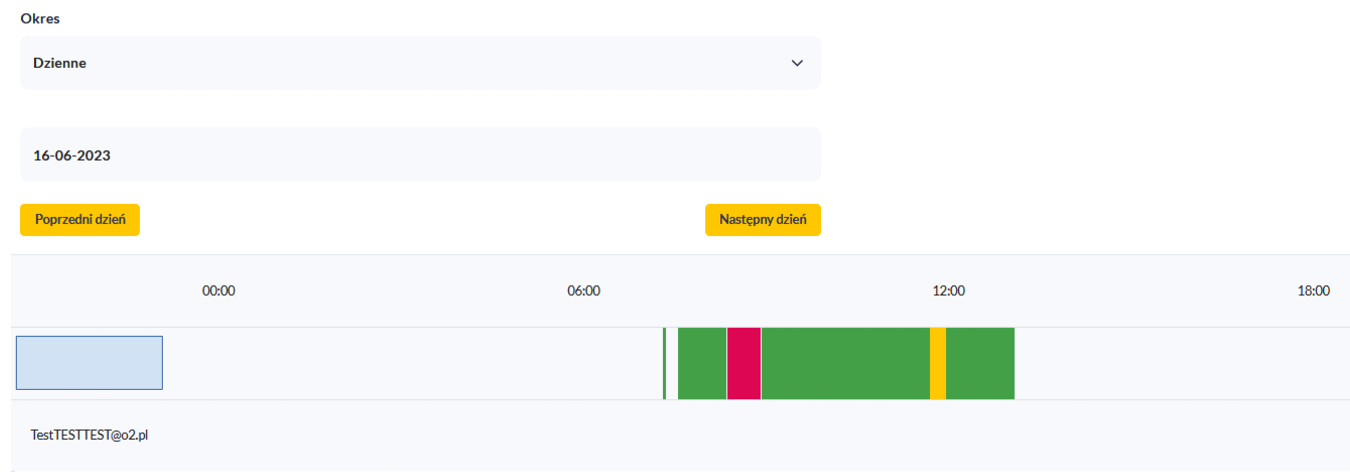Image resolution: width=1350 pixels, height=475 pixels.
Task: Click the Okres label above the dropdown
Action: click(40, 19)
